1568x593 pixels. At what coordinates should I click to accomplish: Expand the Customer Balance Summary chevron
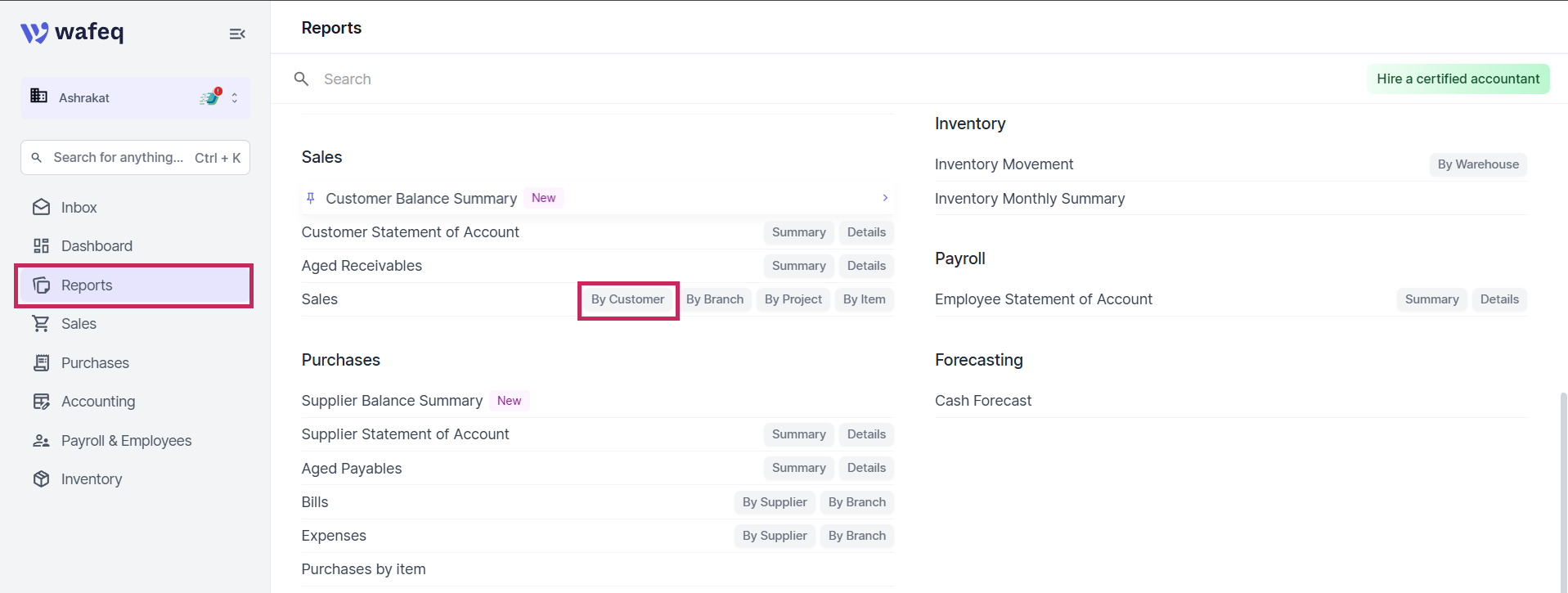[885, 198]
